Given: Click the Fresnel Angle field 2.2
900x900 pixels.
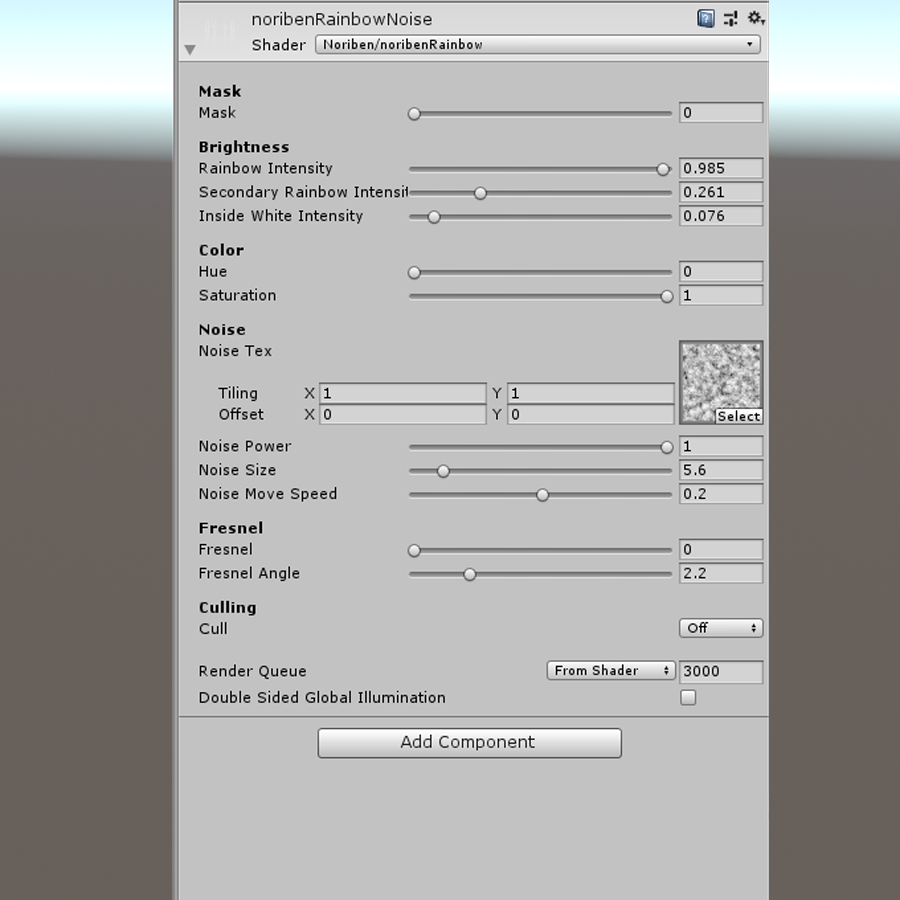Looking at the screenshot, I should [721, 573].
